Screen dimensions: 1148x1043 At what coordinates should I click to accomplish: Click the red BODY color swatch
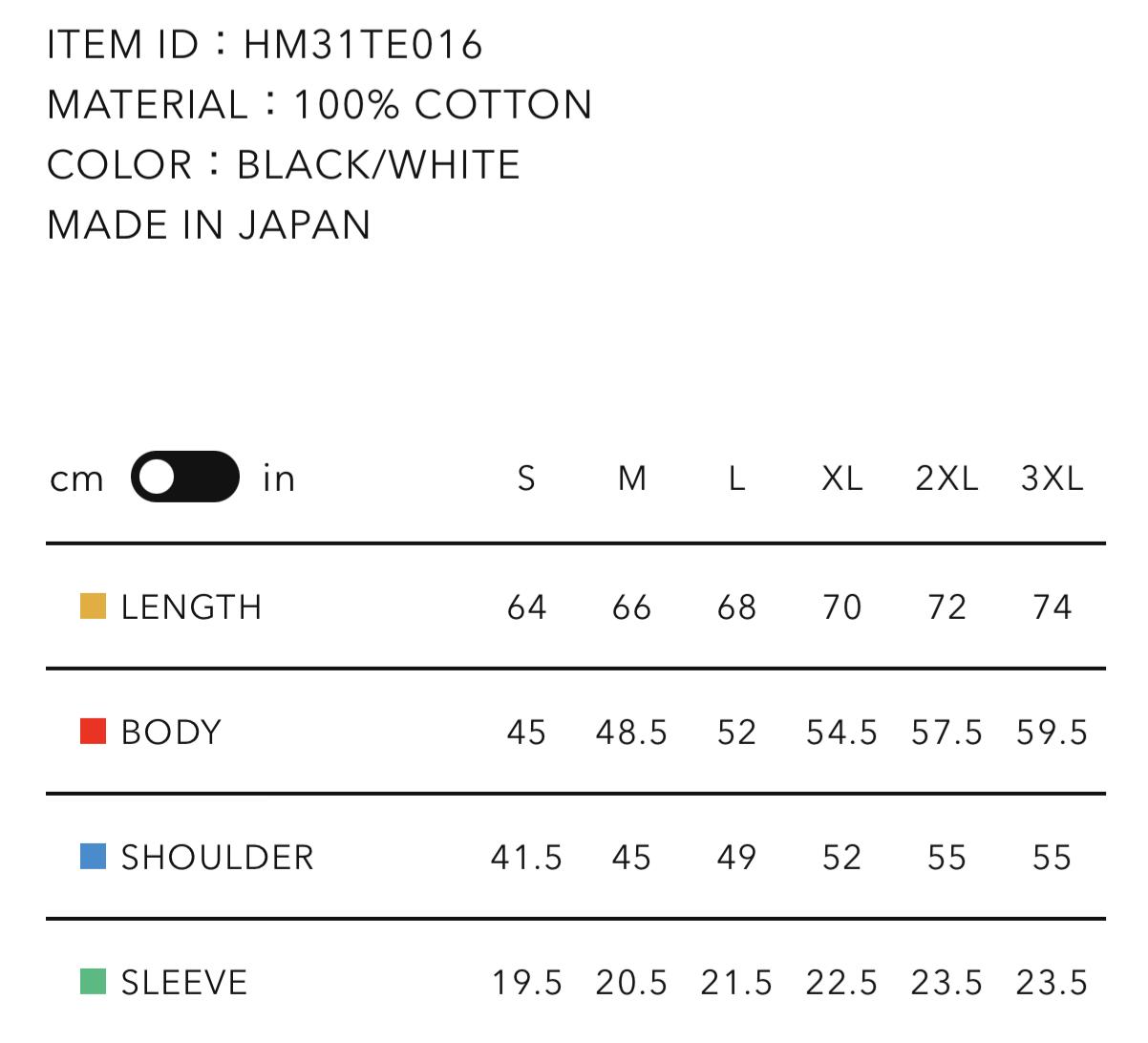click(x=94, y=731)
